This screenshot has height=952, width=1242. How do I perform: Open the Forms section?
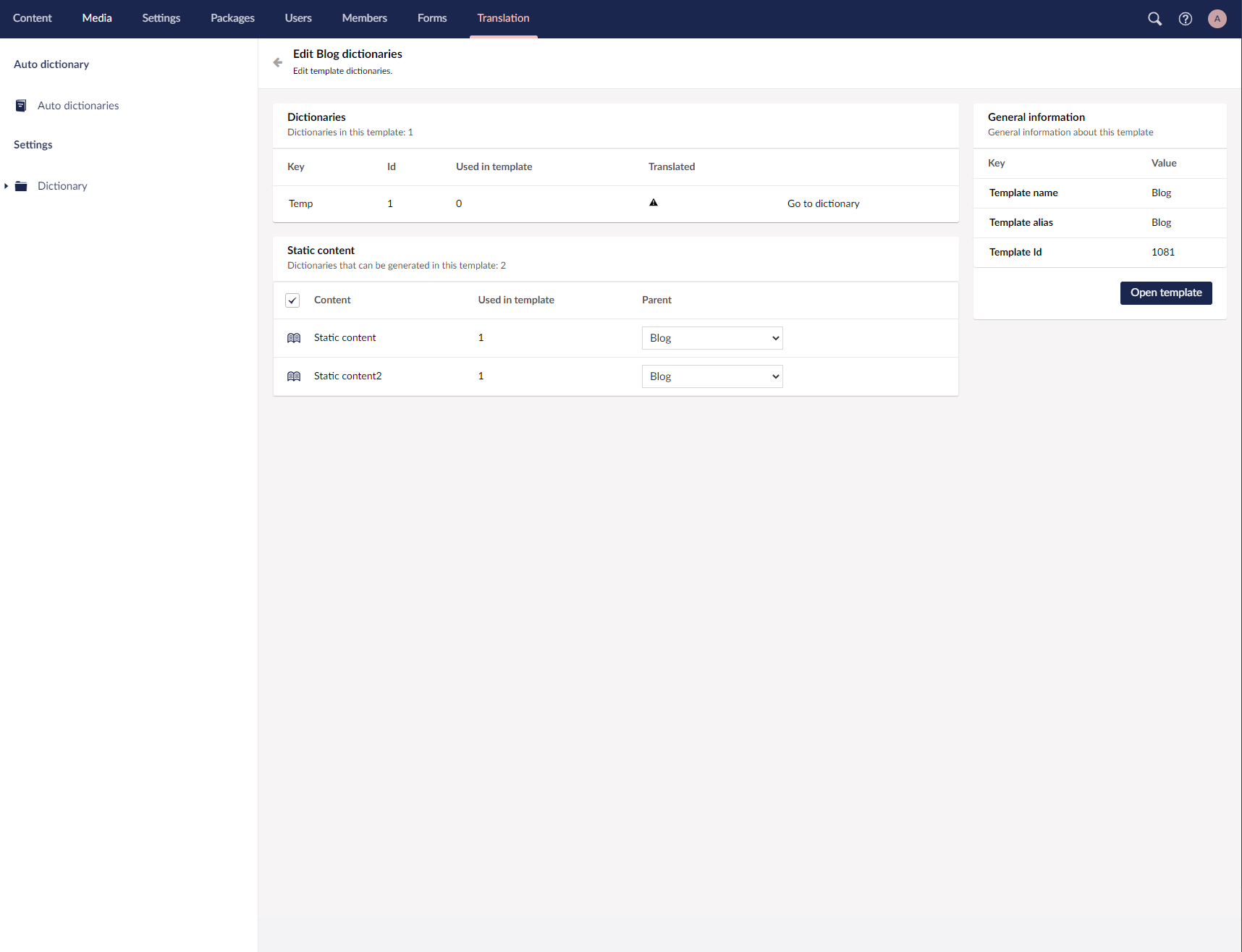click(432, 18)
